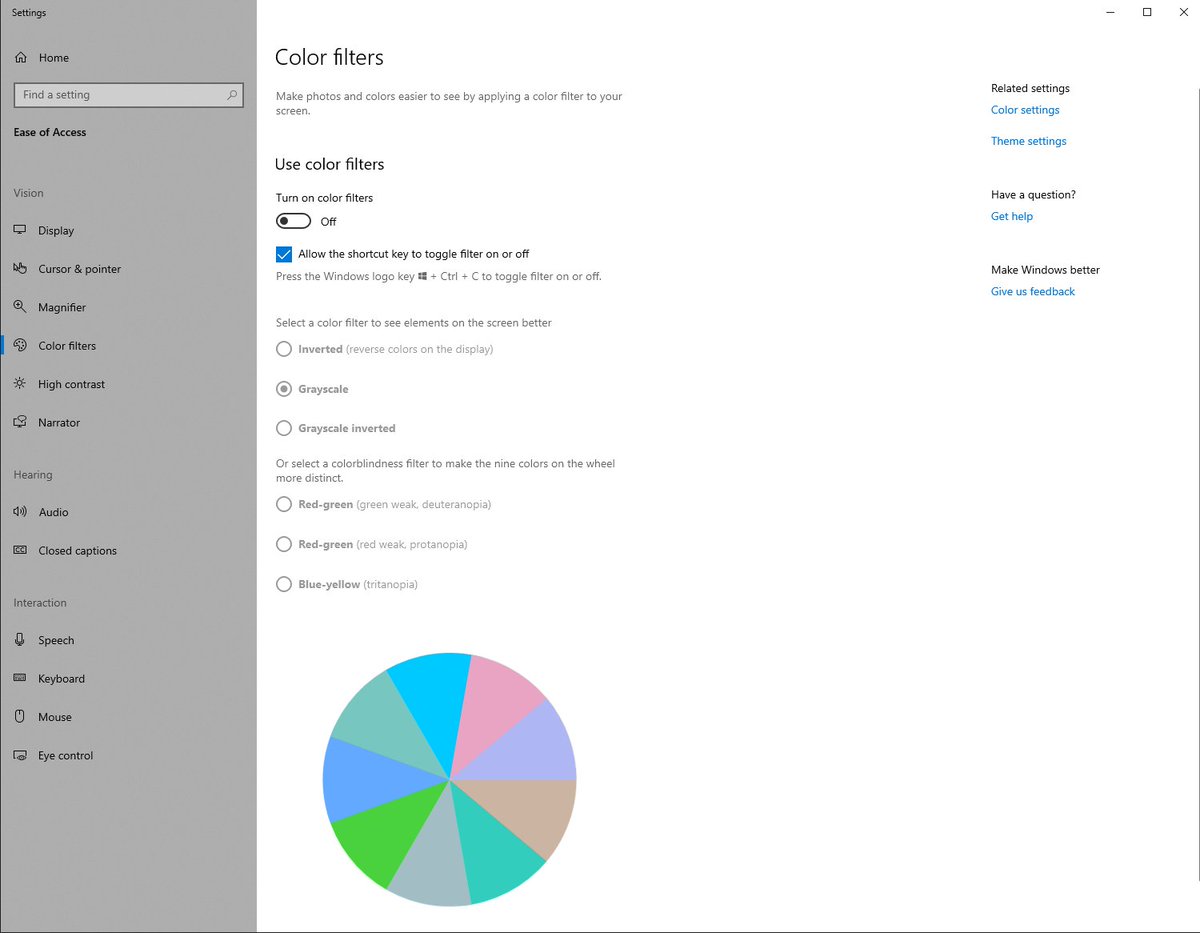This screenshot has width=1200, height=933.
Task: Click the Find a setting search box
Action: (x=128, y=95)
